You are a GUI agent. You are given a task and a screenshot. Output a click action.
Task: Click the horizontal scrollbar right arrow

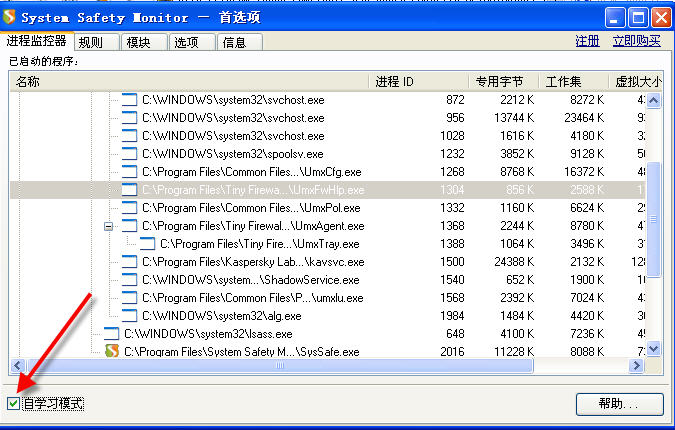point(636,366)
